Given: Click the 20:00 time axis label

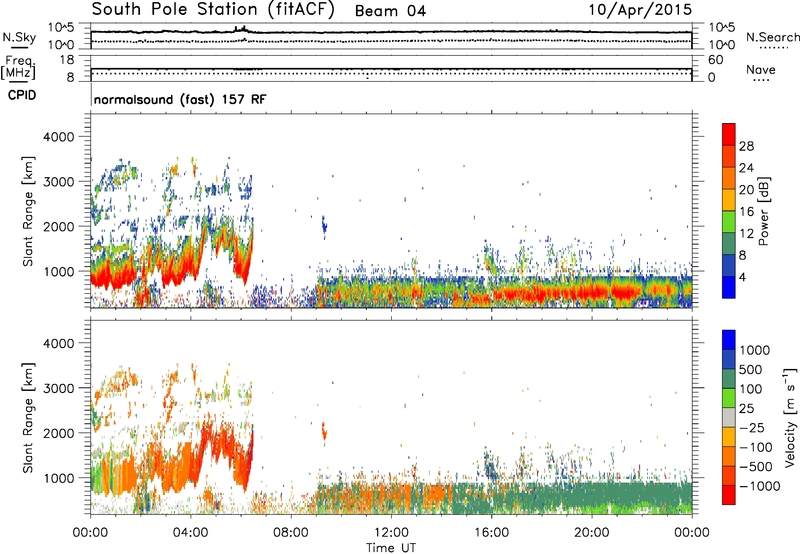Looking at the screenshot, I should [592, 533].
